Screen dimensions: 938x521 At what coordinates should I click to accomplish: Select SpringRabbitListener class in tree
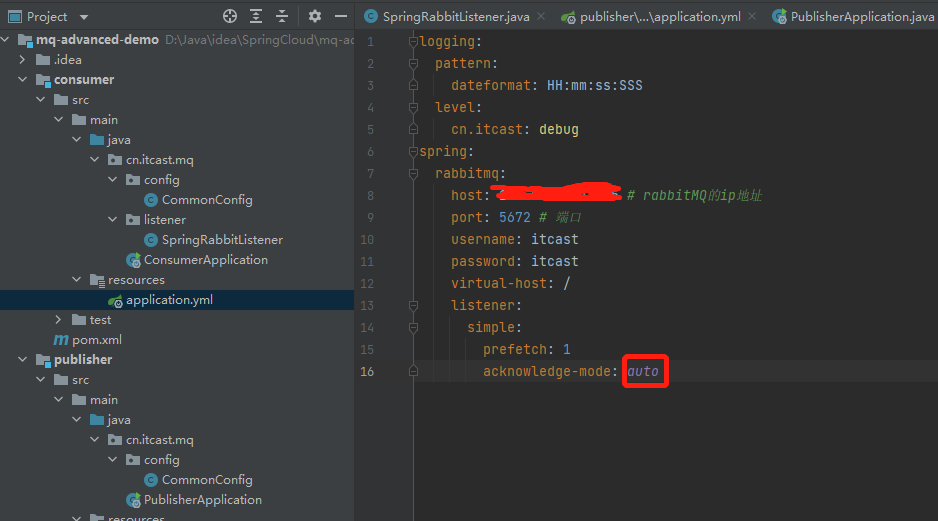coord(222,240)
